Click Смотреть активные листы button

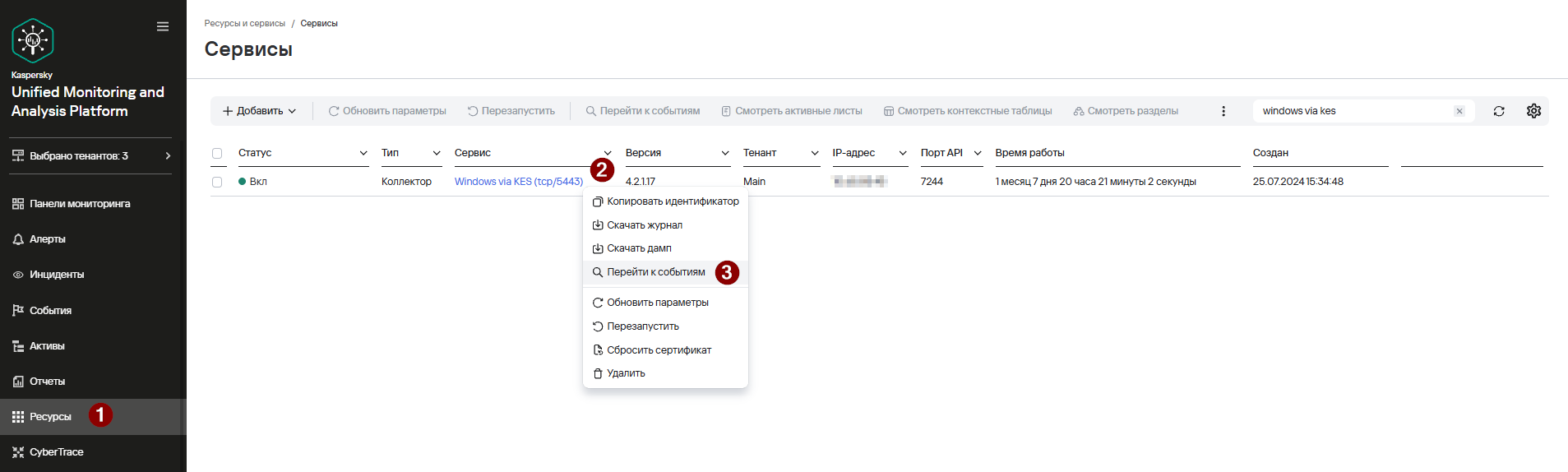[792, 110]
